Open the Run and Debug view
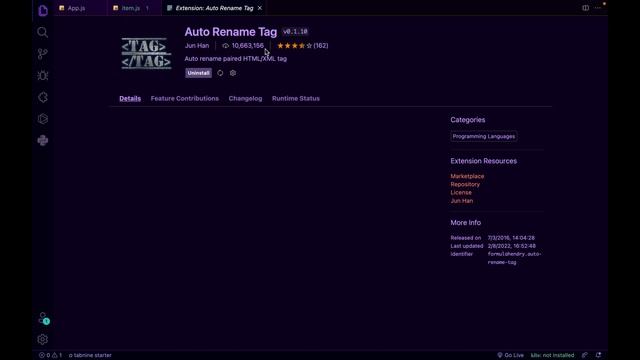 pyautogui.click(x=42, y=76)
